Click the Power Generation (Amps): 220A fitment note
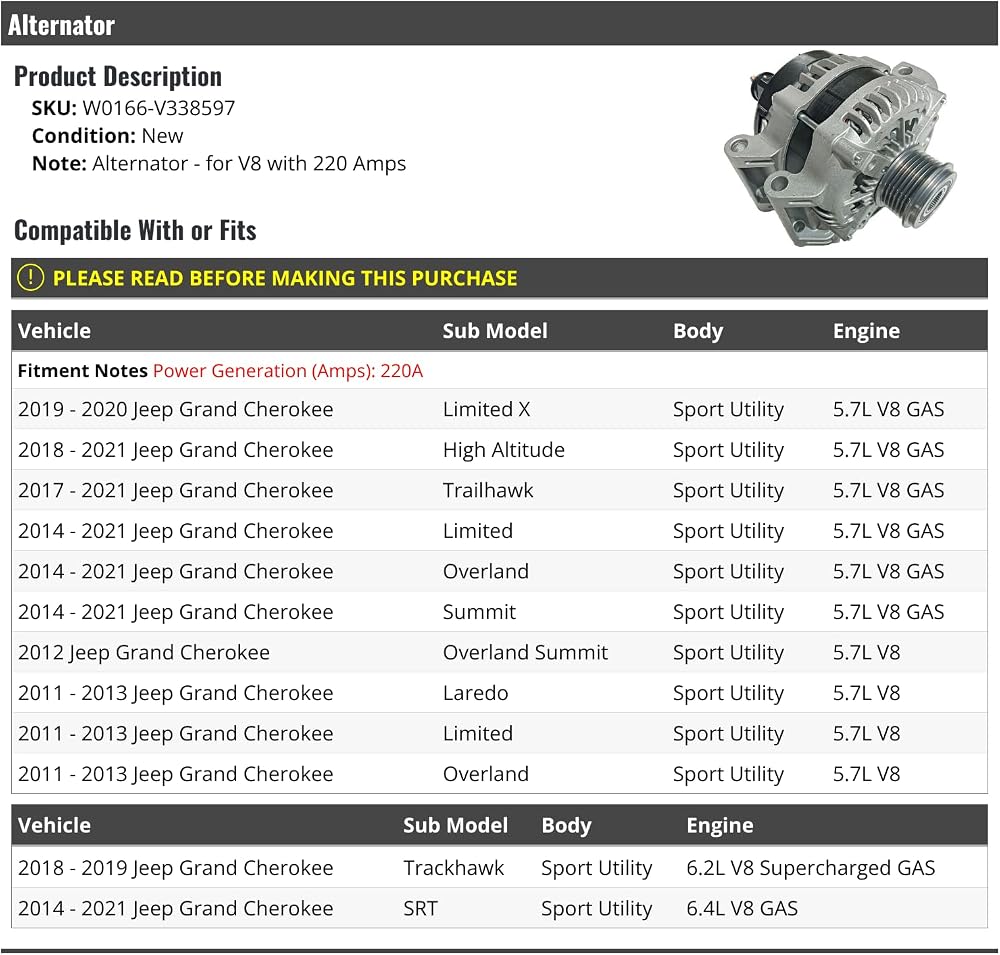Image resolution: width=1000 pixels, height=955 pixels. 288,371
